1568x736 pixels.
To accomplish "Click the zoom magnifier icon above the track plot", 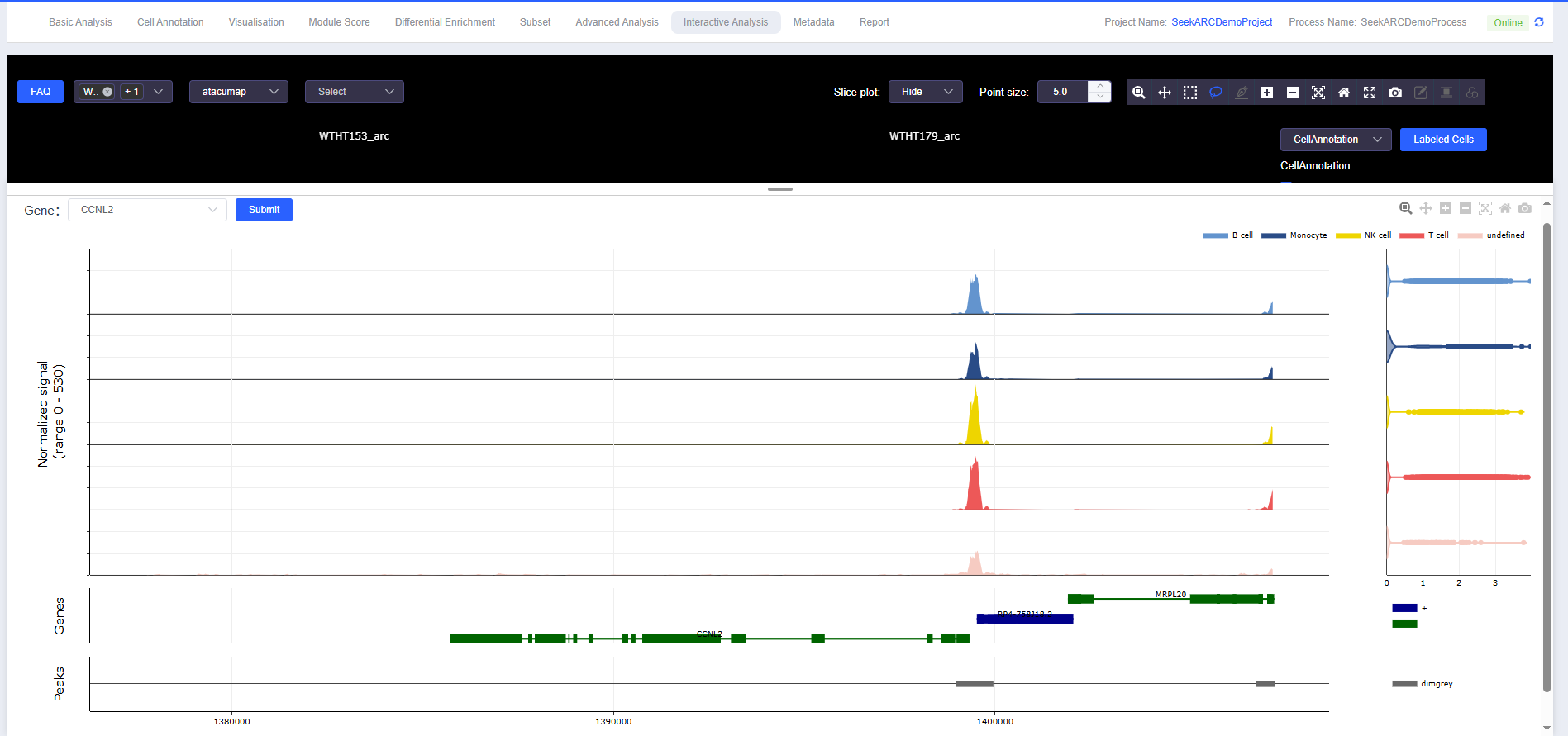I will [1405, 208].
